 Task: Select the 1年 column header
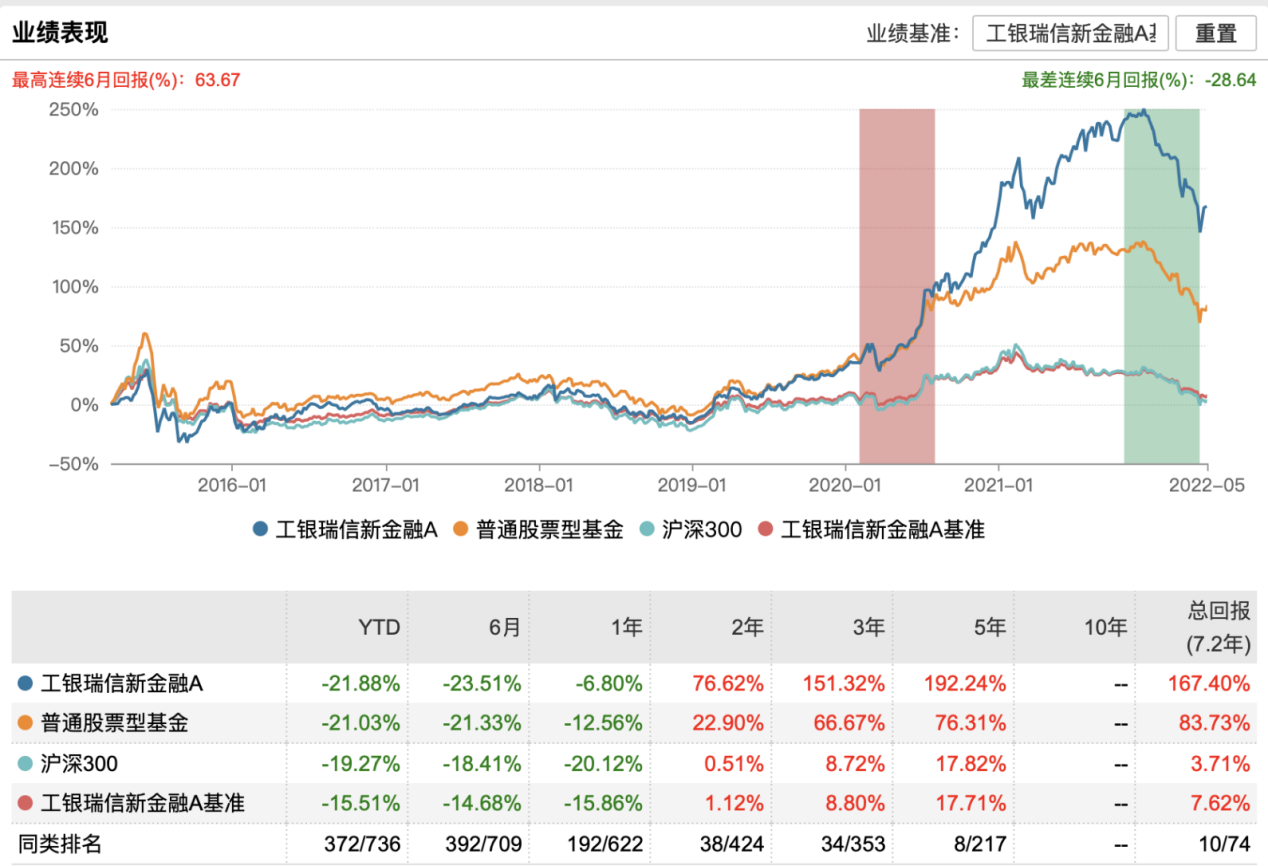[627, 628]
